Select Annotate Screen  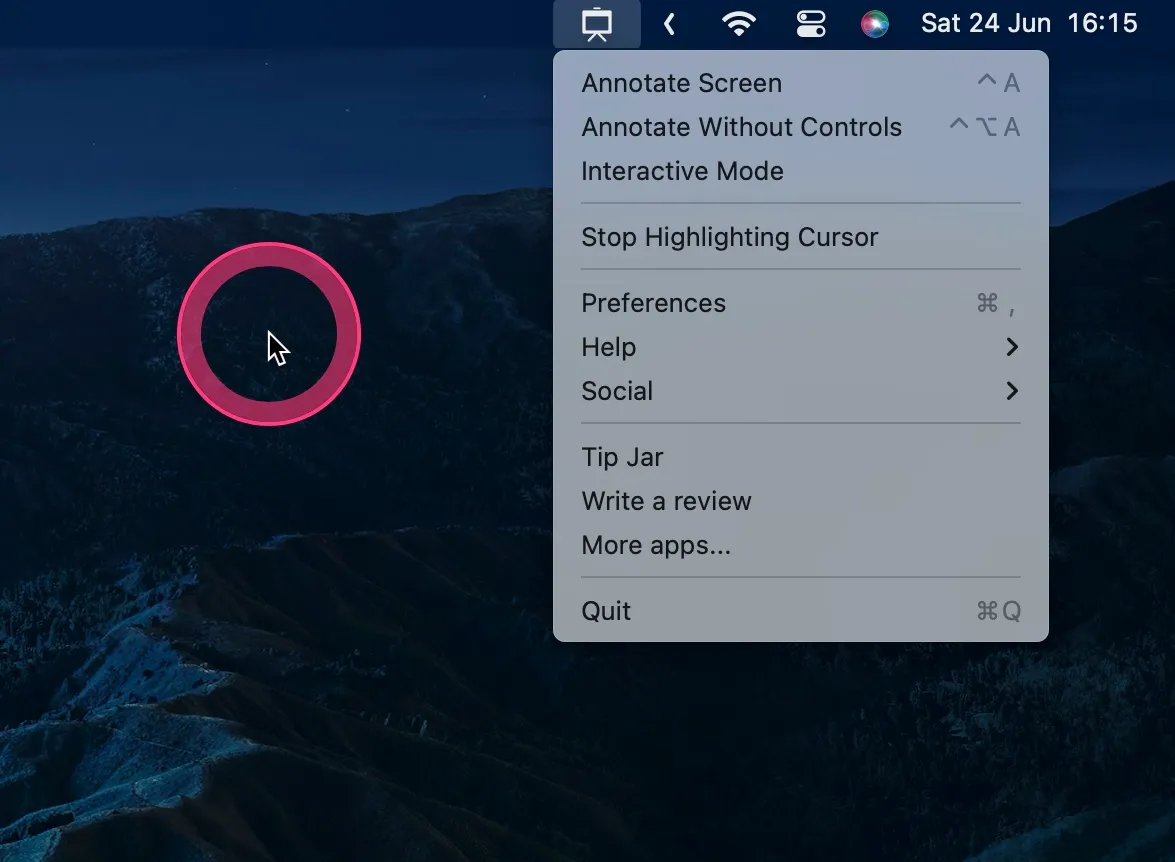681,83
